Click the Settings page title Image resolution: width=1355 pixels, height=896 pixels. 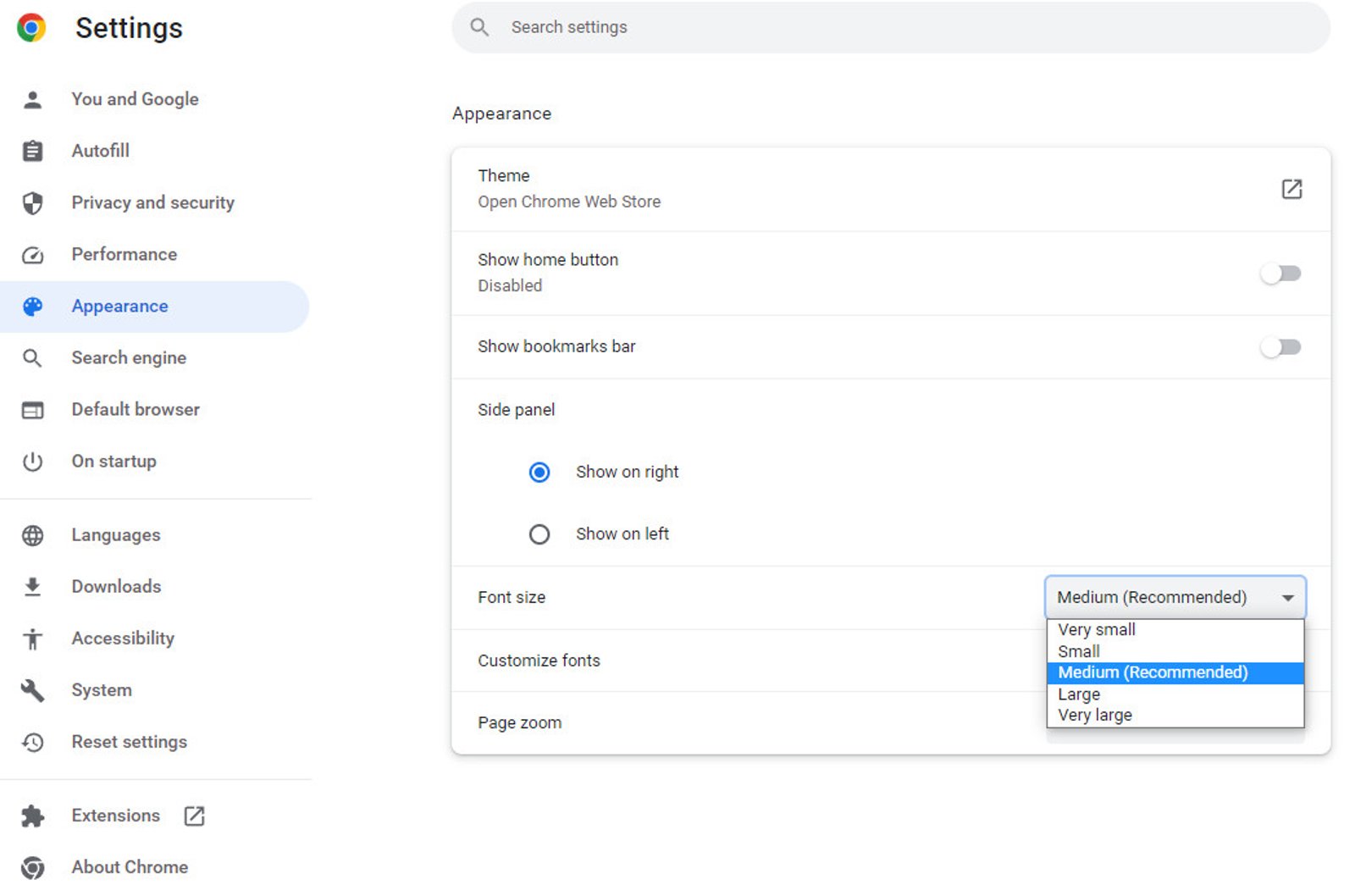[129, 28]
